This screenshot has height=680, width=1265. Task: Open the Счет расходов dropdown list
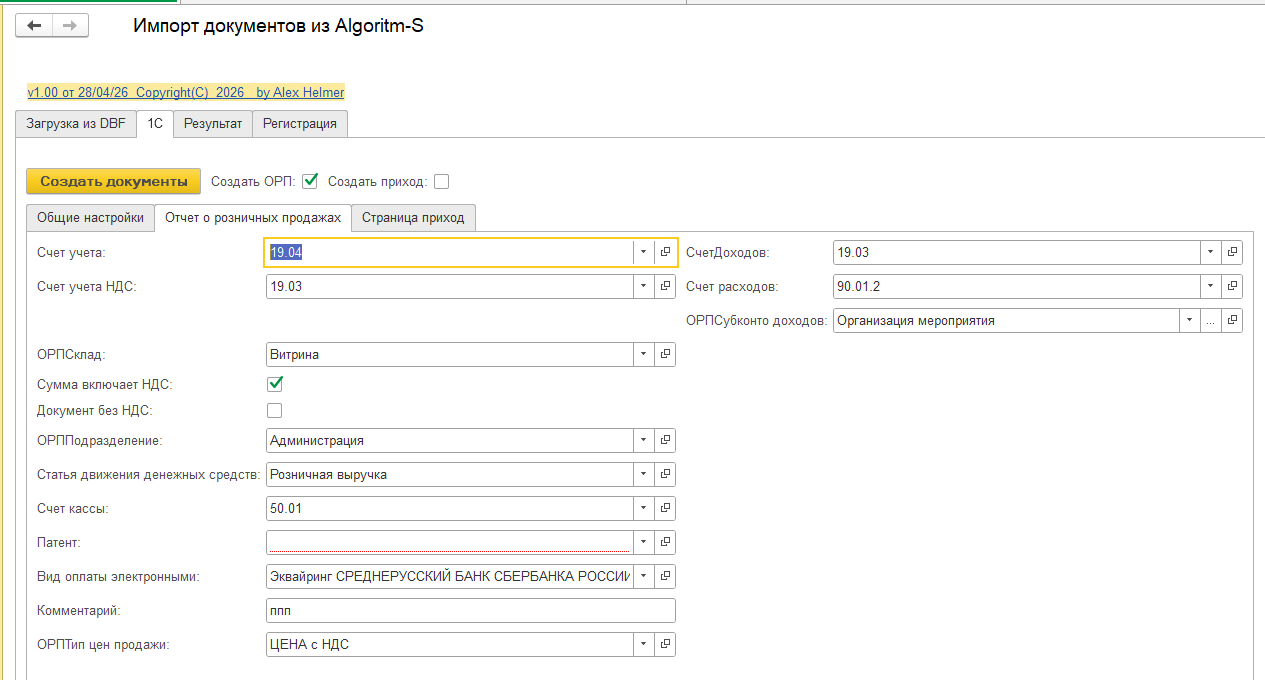(x=1210, y=287)
